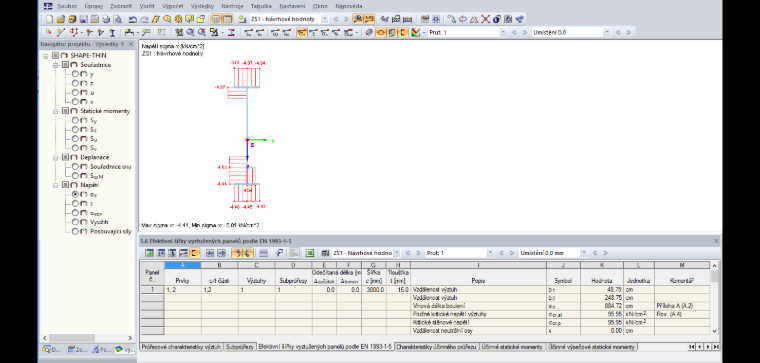This screenshot has width=760, height=363.
Task: Select the σx stress radio button in the navigator
Action: tap(75, 194)
